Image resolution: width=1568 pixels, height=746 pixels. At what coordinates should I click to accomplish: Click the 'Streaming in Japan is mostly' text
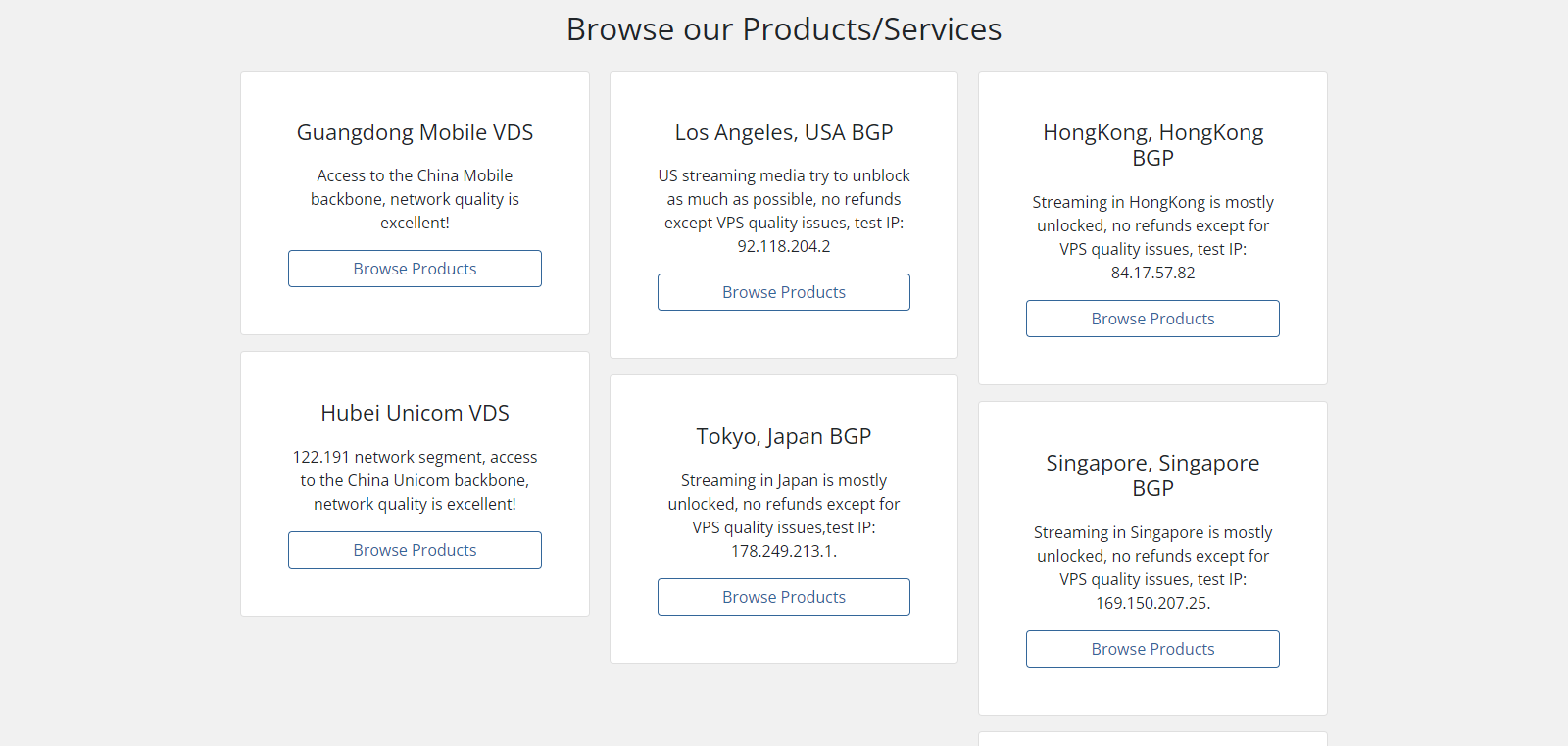[x=784, y=480]
